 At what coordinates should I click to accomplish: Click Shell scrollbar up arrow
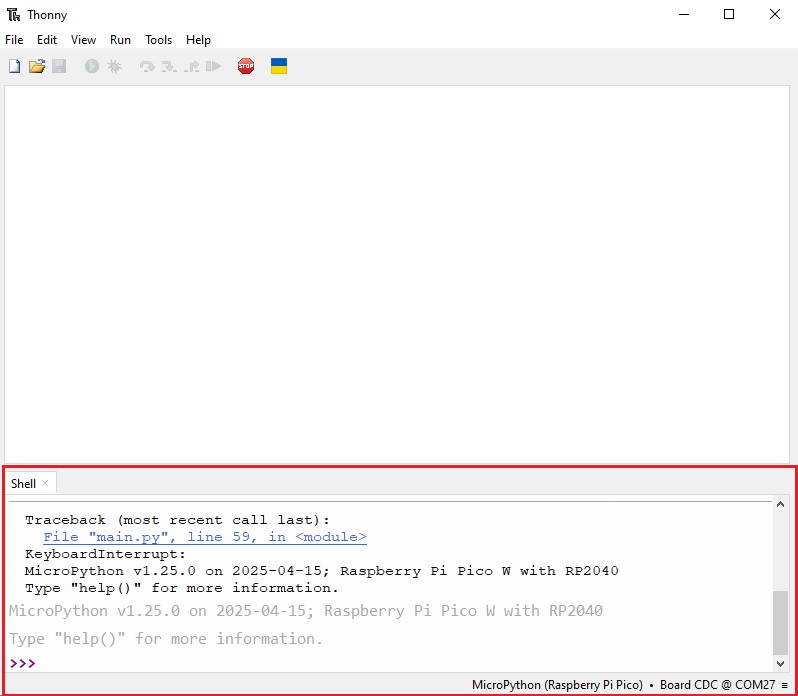point(780,504)
